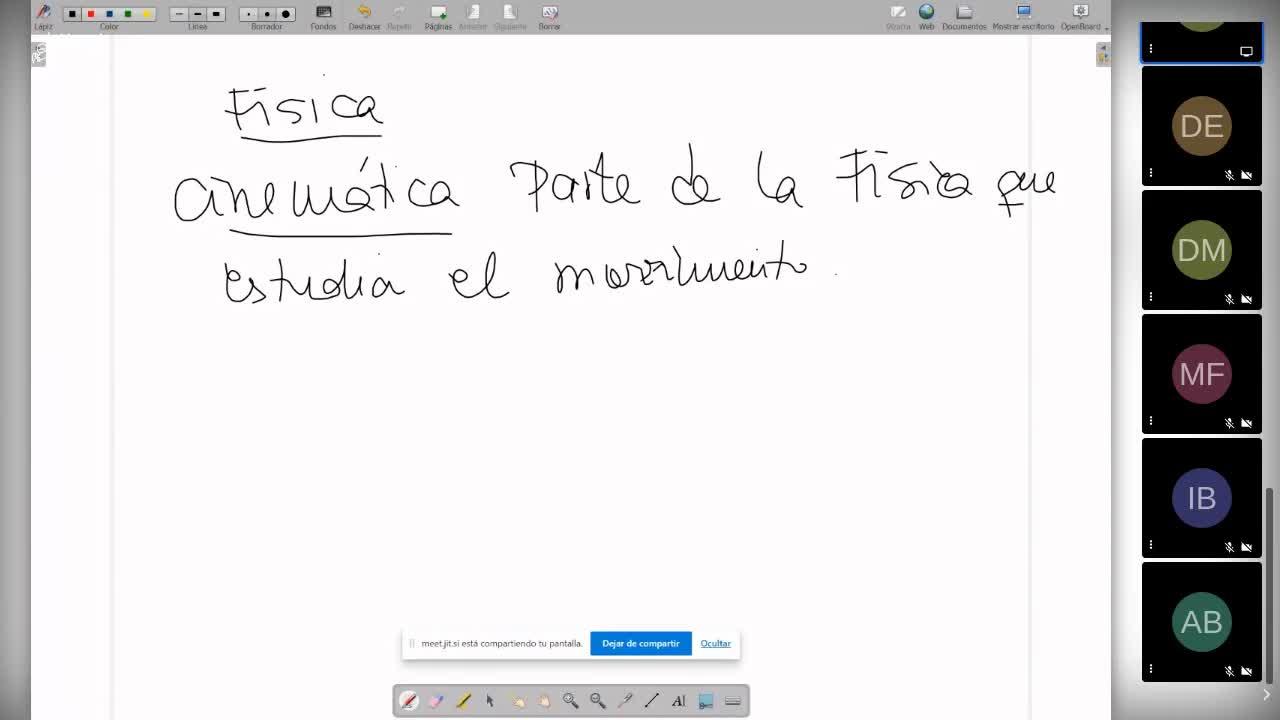The width and height of the screenshot is (1280, 720).
Task: Open the OpenBoard menu
Action: point(1082,16)
